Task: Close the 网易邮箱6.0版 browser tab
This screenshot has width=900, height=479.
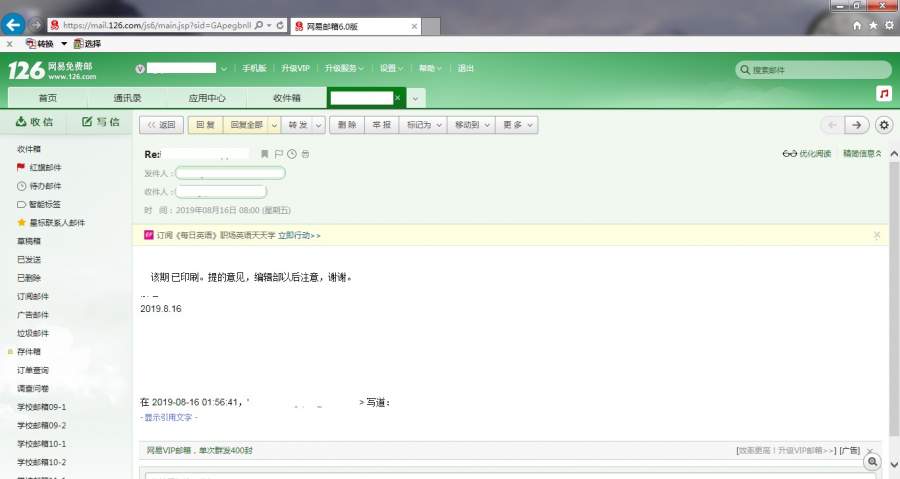Action: [414, 26]
